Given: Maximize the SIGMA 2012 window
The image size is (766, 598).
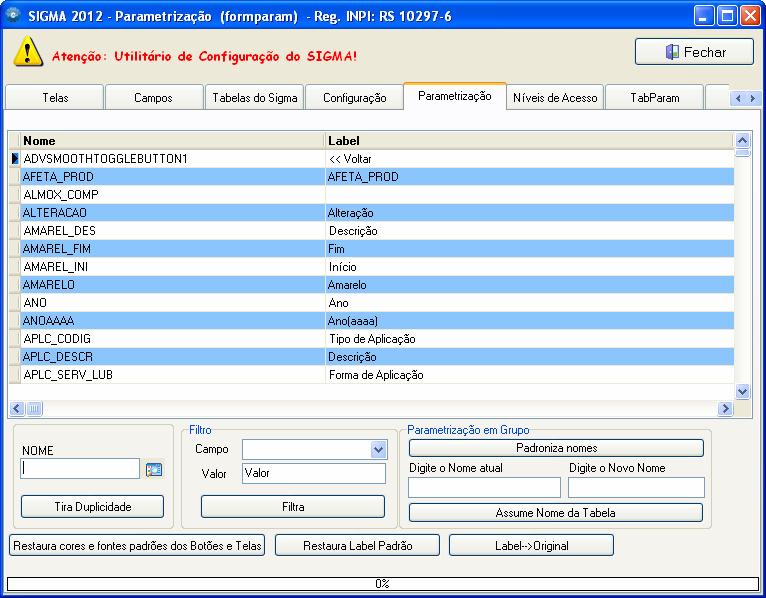Looking at the screenshot, I should coord(726,16).
